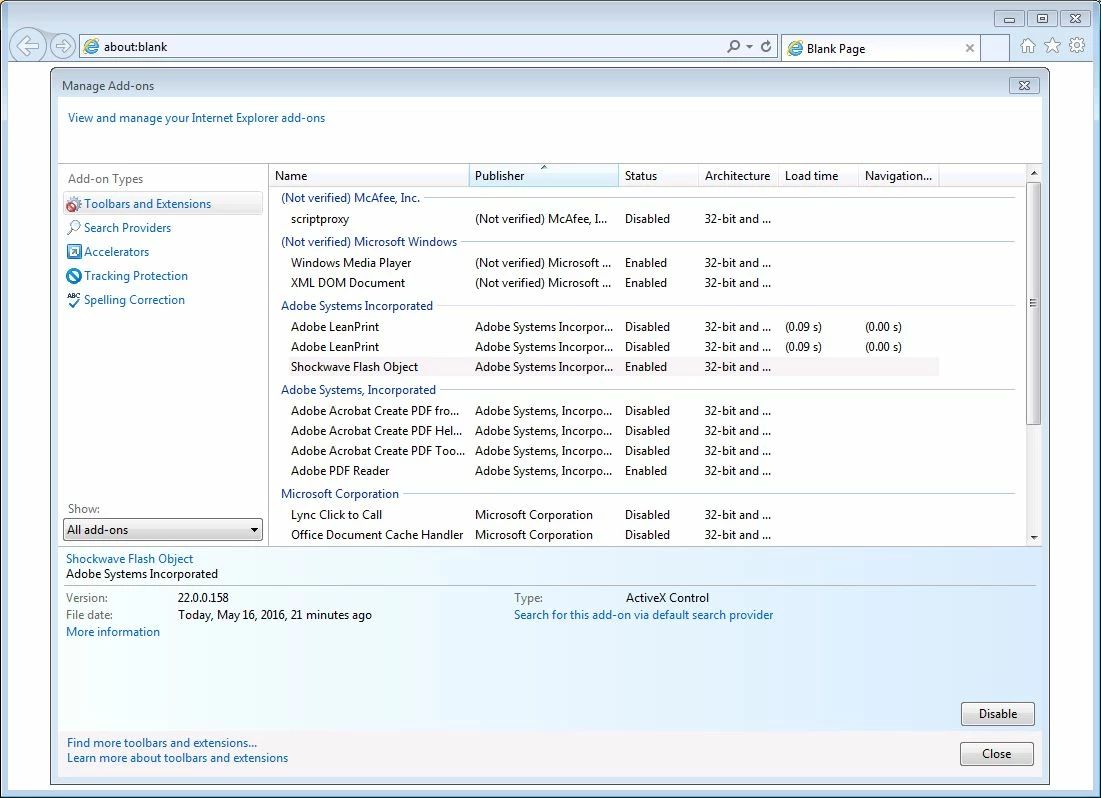The width and height of the screenshot is (1101, 798).
Task: Click the Refresh icon in address bar
Action: tap(766, 46)
